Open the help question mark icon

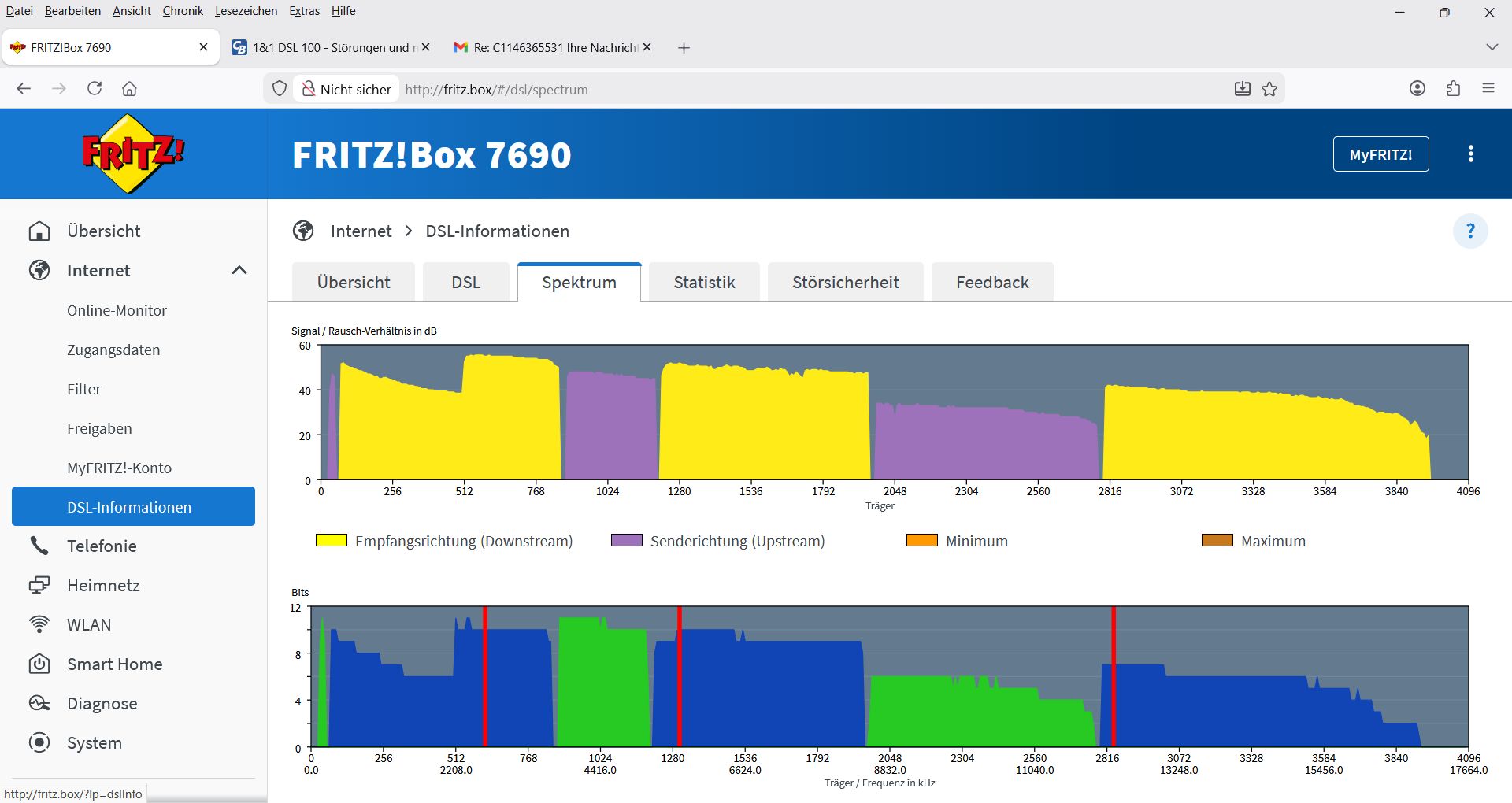1470,231
